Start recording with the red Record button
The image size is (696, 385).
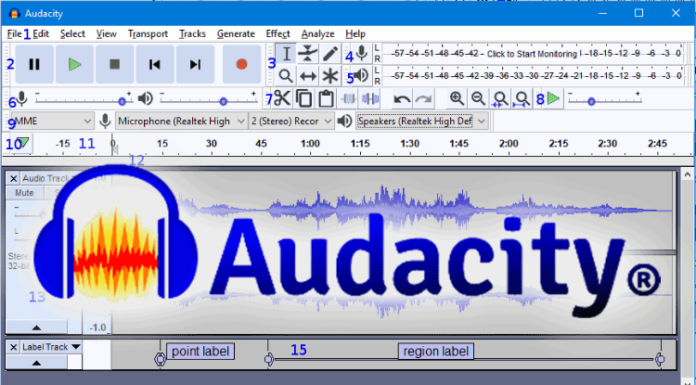pyautogui.click(x=241, y=64)
